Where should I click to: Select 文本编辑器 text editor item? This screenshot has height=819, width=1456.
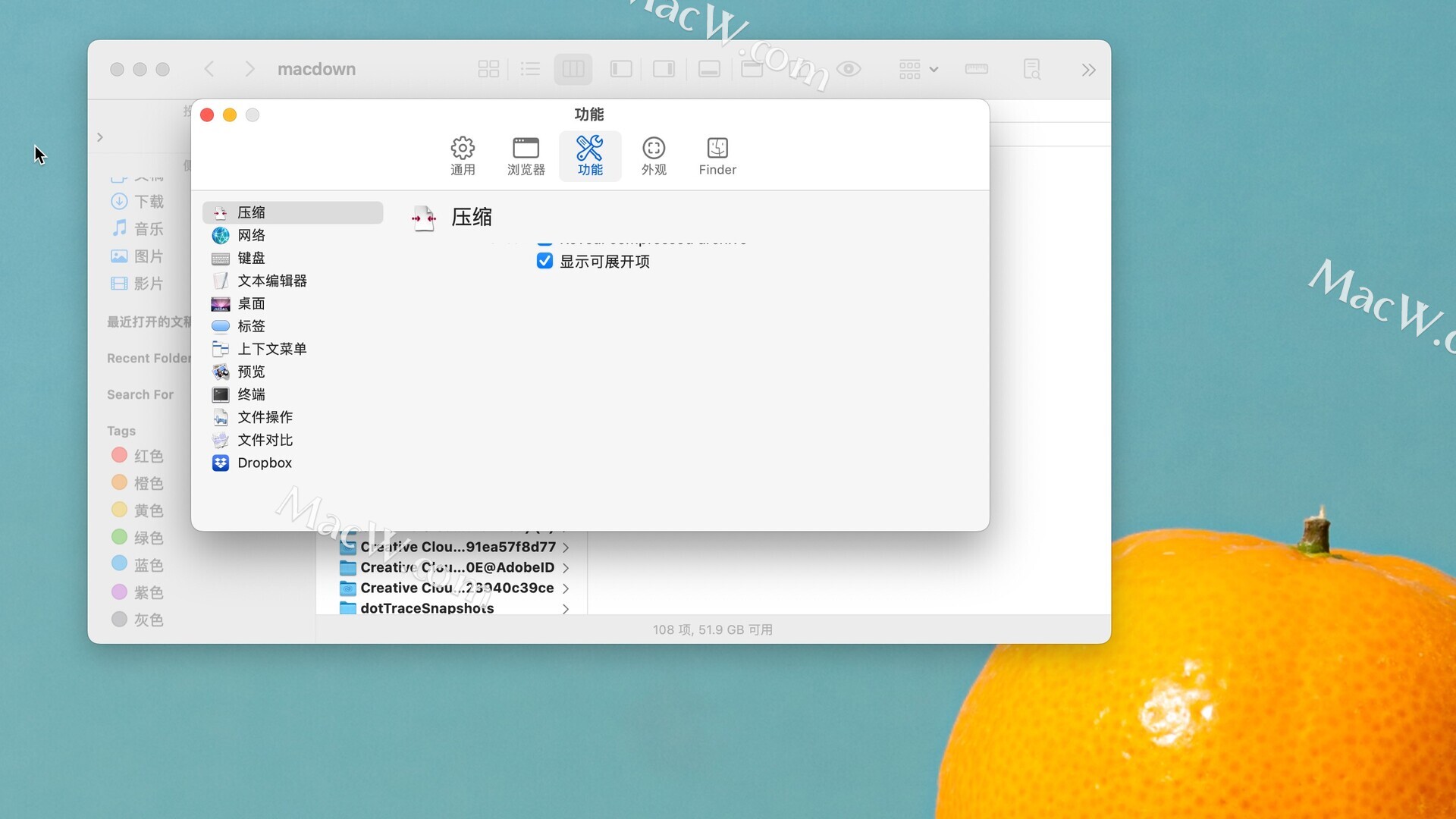click(293, 281)
